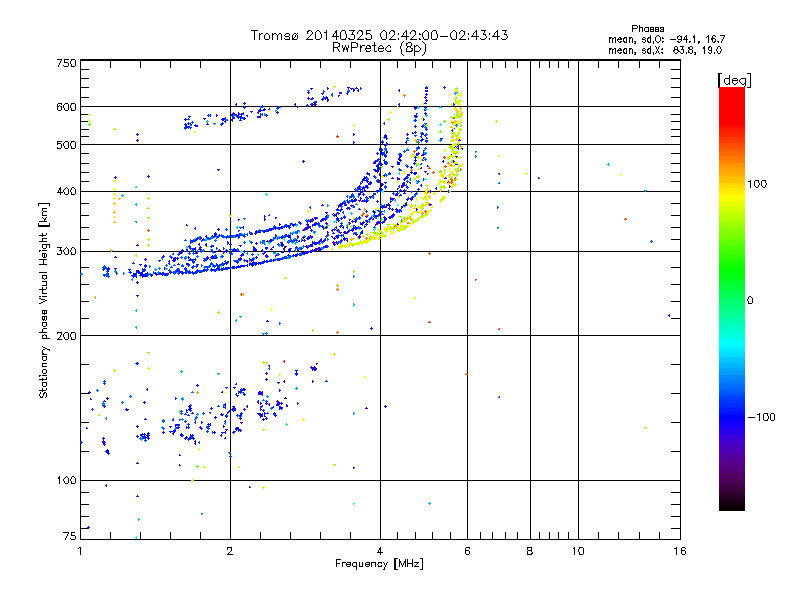Click the '16' frequency tick label
The image size is (800, 600).
(x=680, y=551)
